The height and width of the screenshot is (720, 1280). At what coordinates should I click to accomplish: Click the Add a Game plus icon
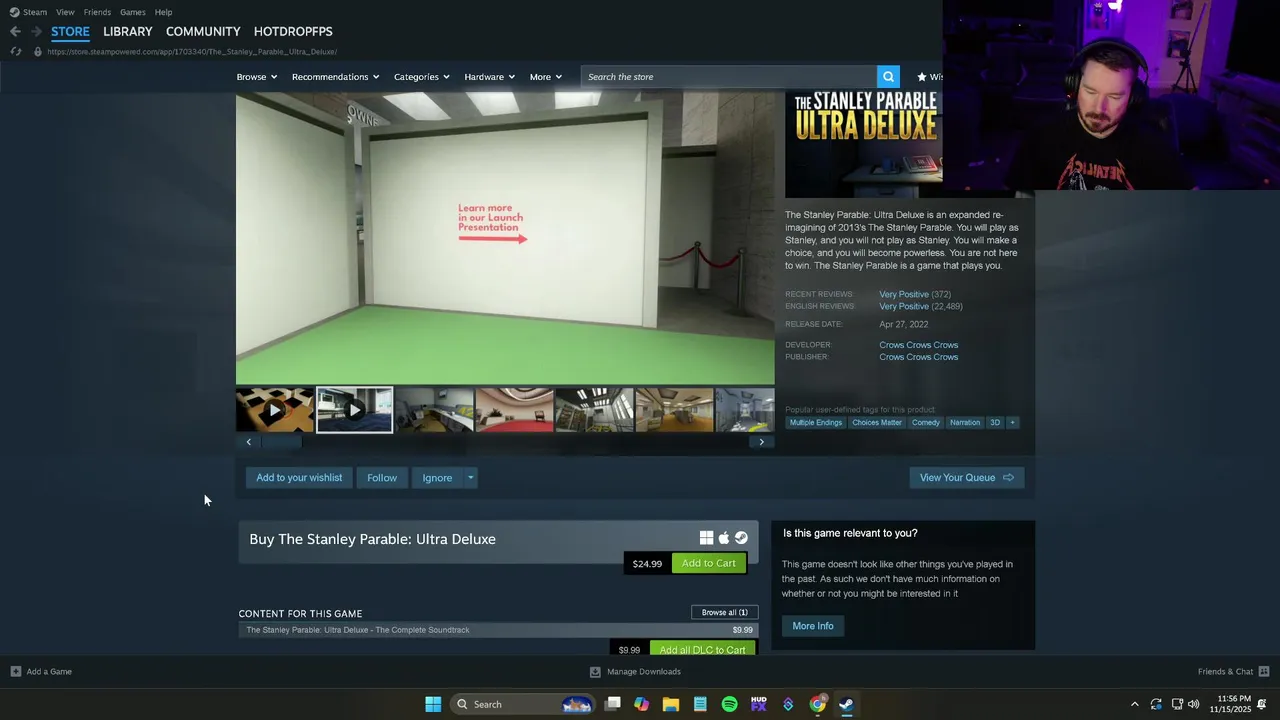[15, 672]
